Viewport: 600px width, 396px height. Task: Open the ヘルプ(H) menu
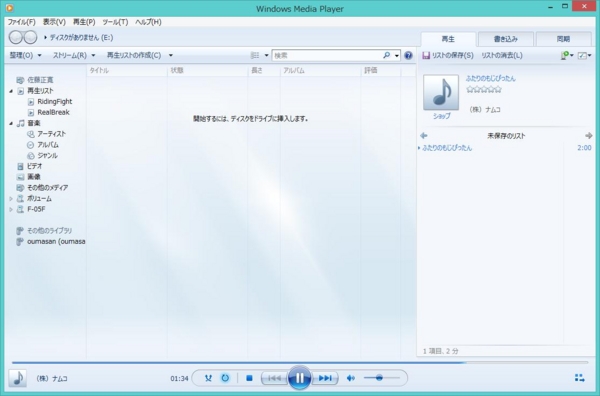148,22
